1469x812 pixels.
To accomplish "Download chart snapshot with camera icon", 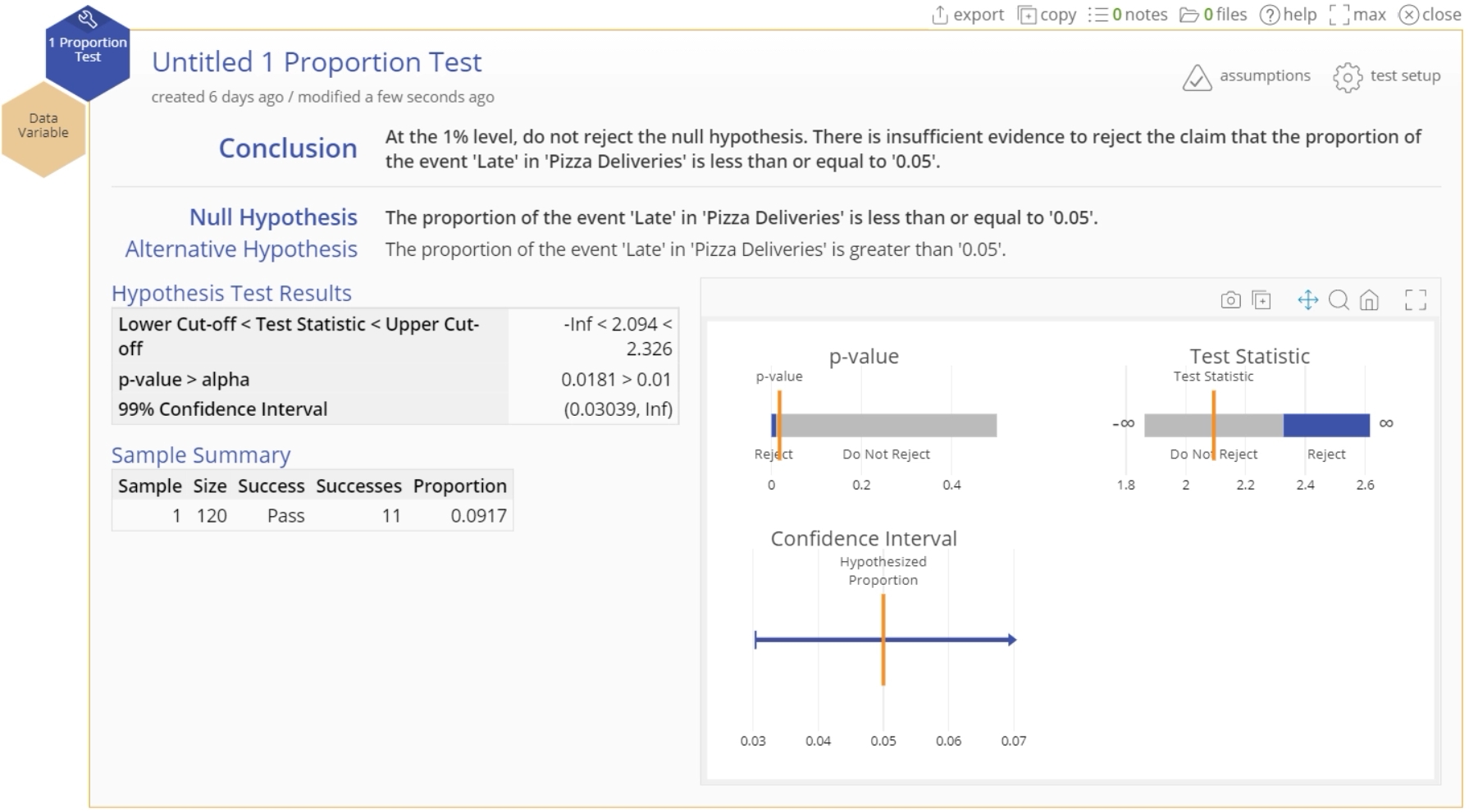I will point(1230,300).
